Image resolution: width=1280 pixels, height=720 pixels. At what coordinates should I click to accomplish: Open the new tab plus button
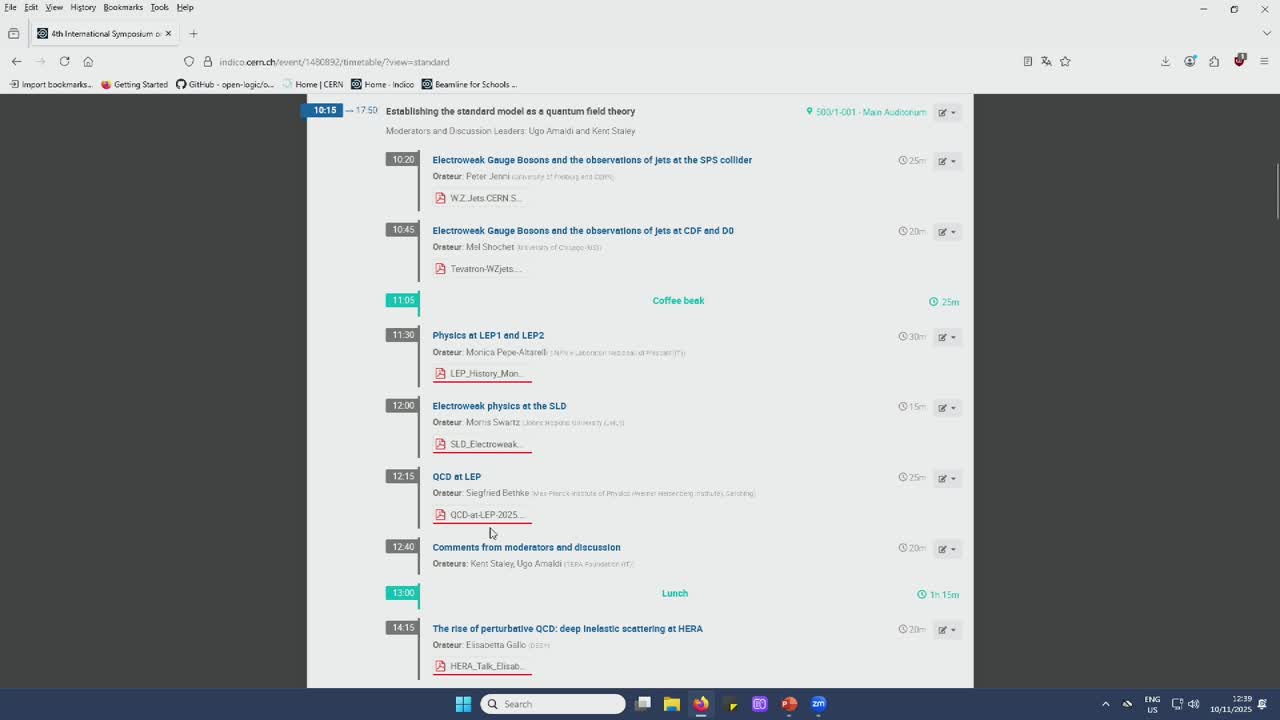[193, 34]
